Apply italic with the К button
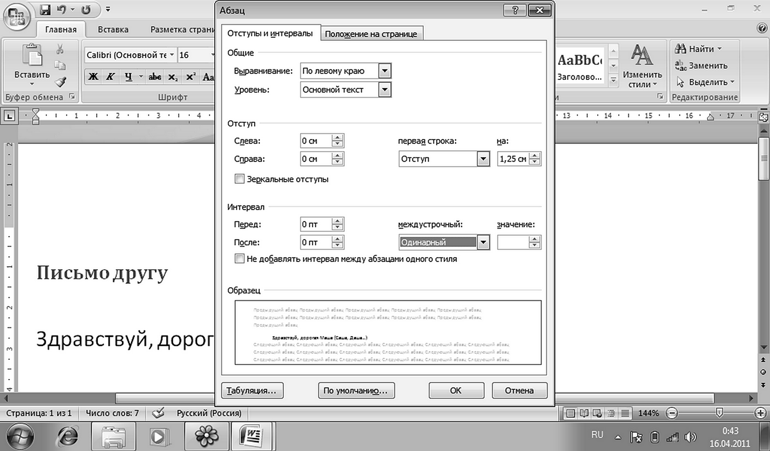 coord(110,77)
